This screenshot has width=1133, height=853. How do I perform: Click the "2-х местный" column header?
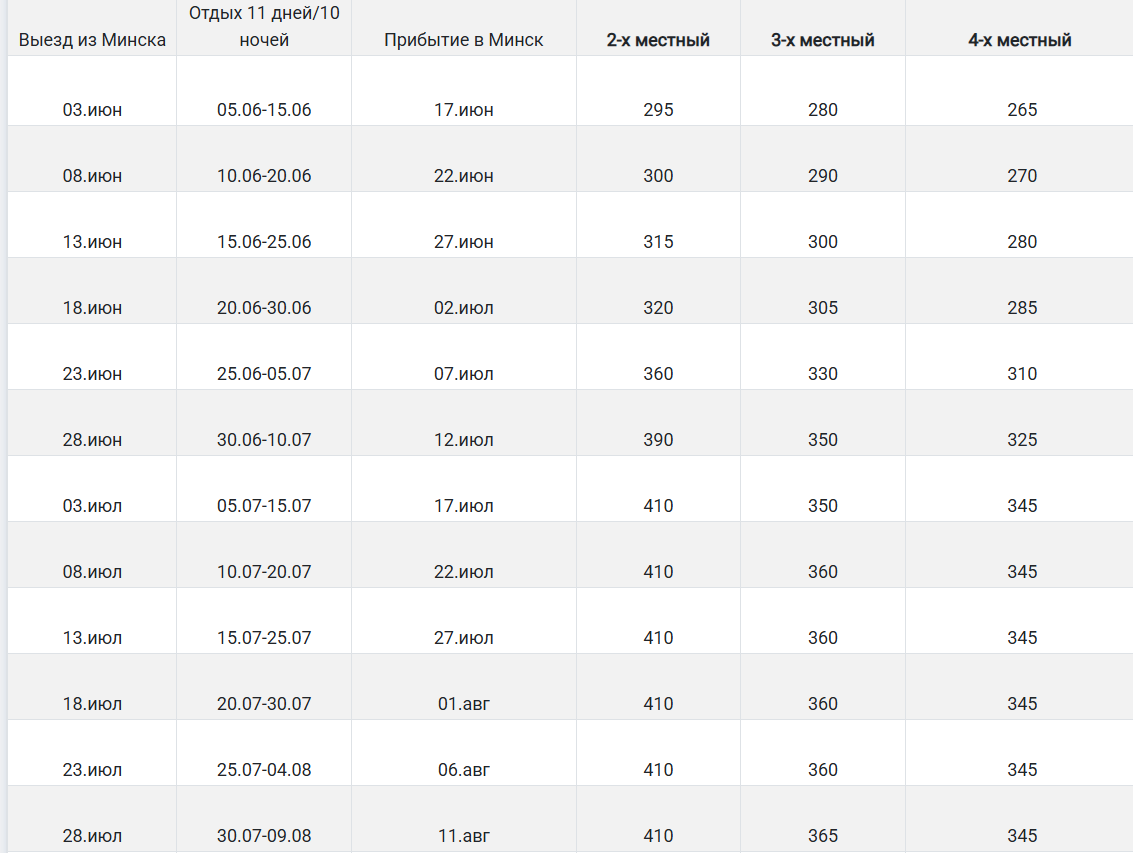pyautogui.click(x=658, y=40)
